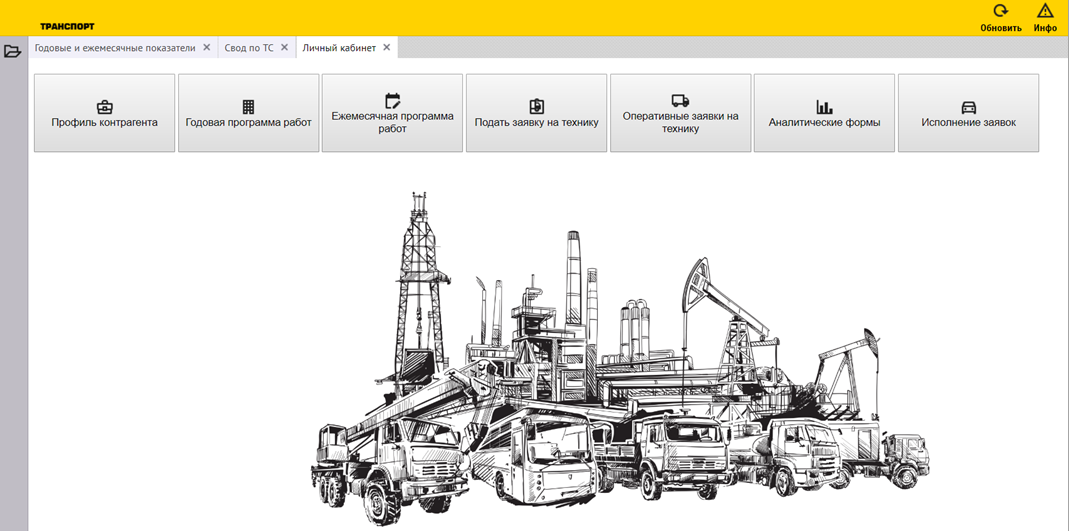Open the Аналитические формы button label
Viewport: 1069px width, 531px height.
coord(824,123)
